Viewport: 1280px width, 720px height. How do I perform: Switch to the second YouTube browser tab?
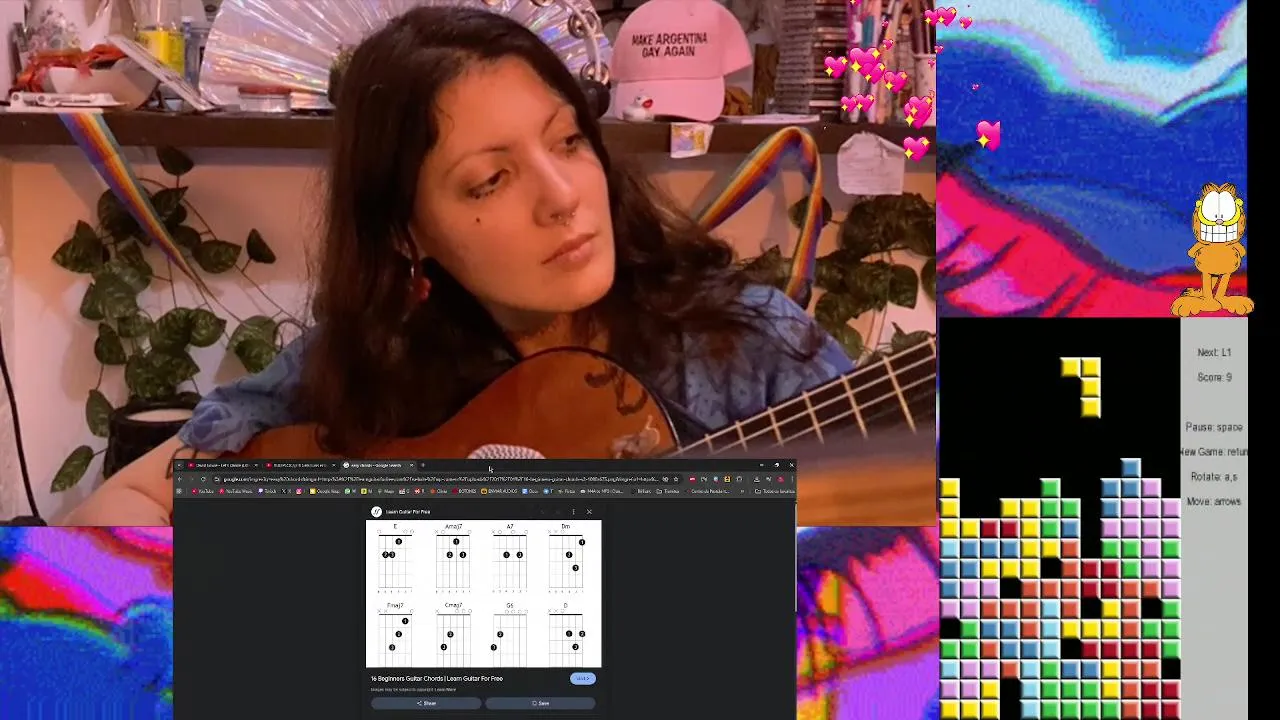click(300, 465)
